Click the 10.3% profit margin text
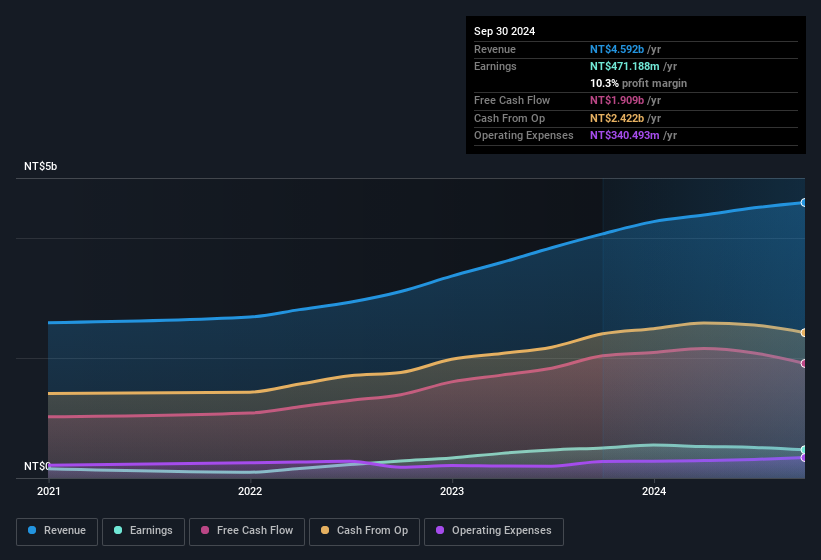821x560 pixels. (638, 83)
